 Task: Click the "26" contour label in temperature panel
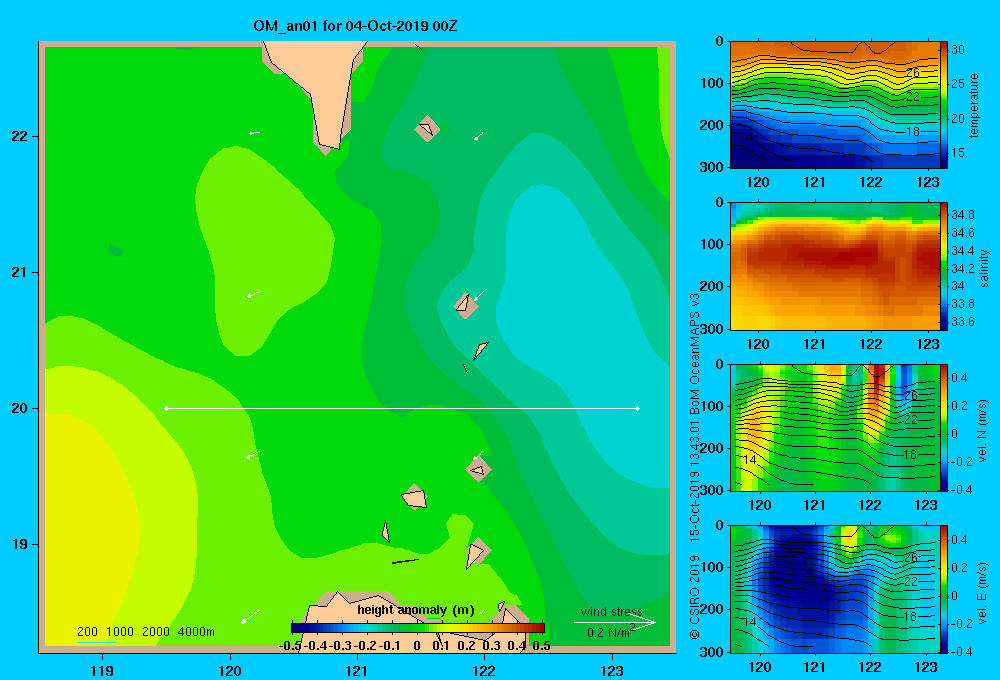point(913,72)
